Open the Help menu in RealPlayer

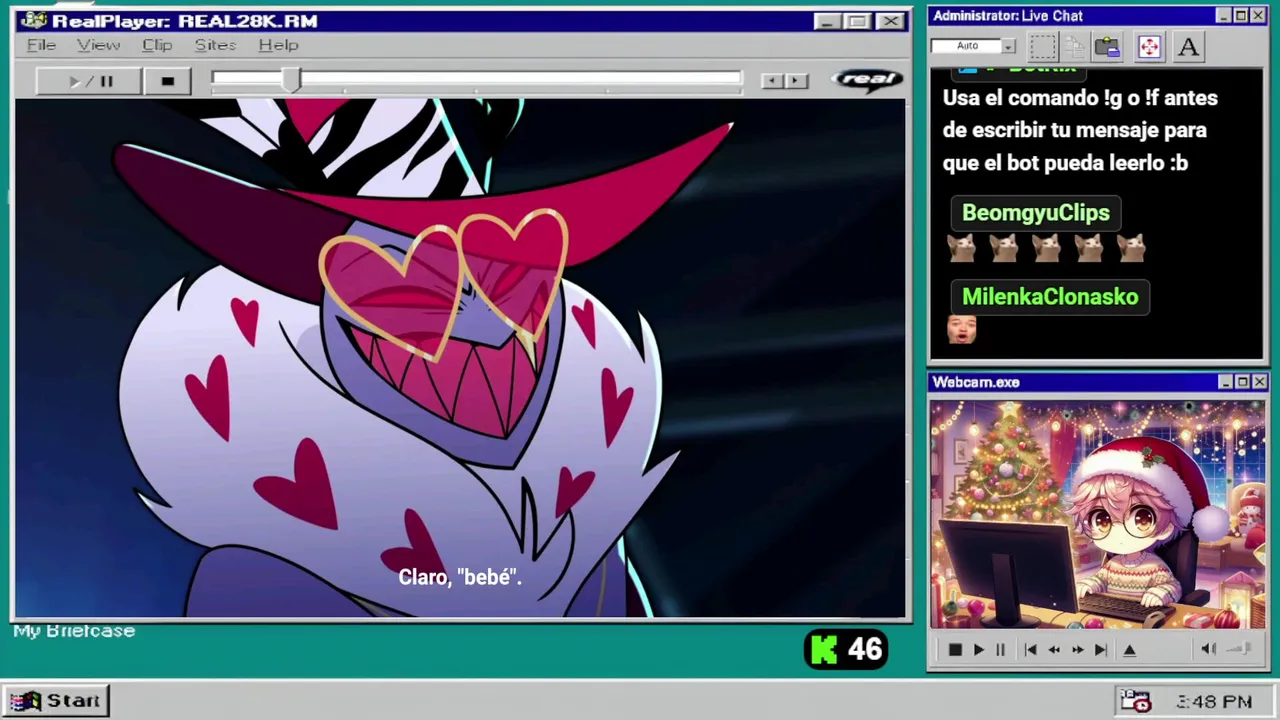tap(278, 45)
